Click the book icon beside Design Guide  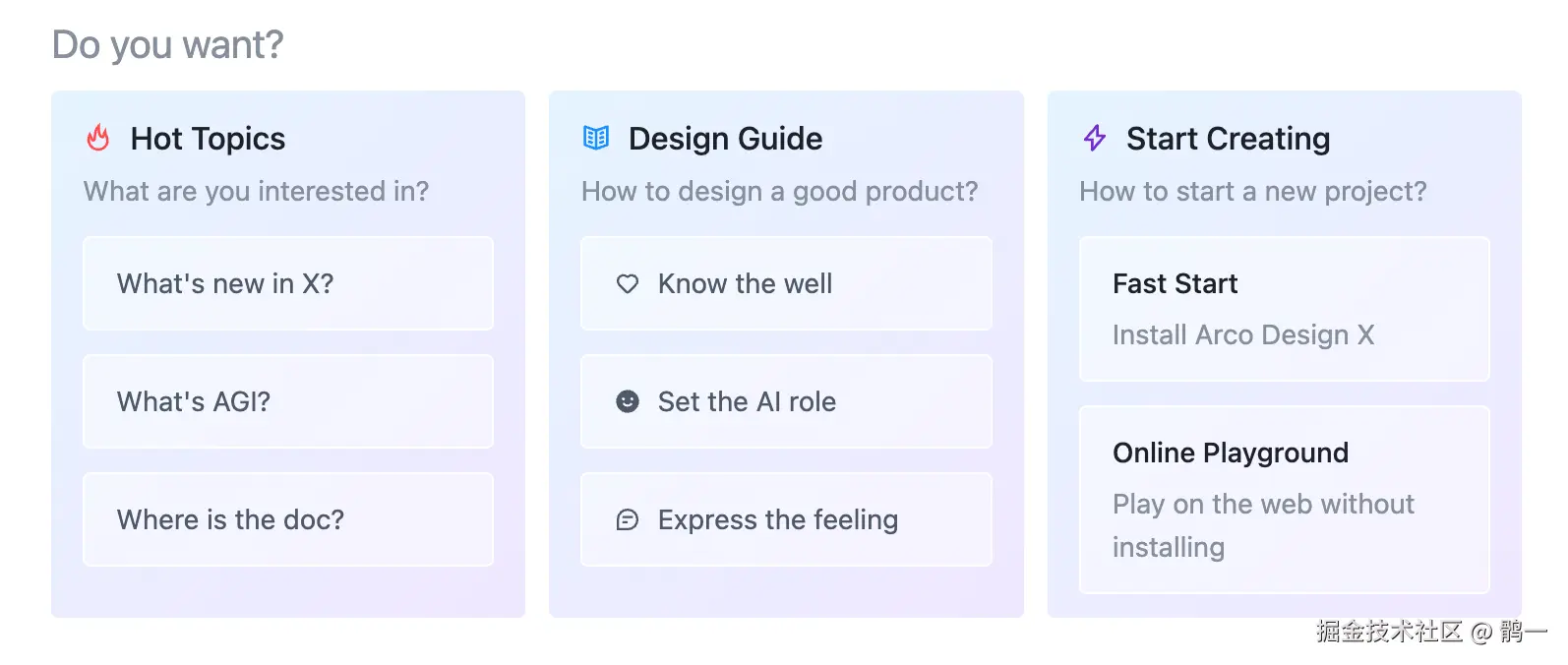tap(596, 138)
